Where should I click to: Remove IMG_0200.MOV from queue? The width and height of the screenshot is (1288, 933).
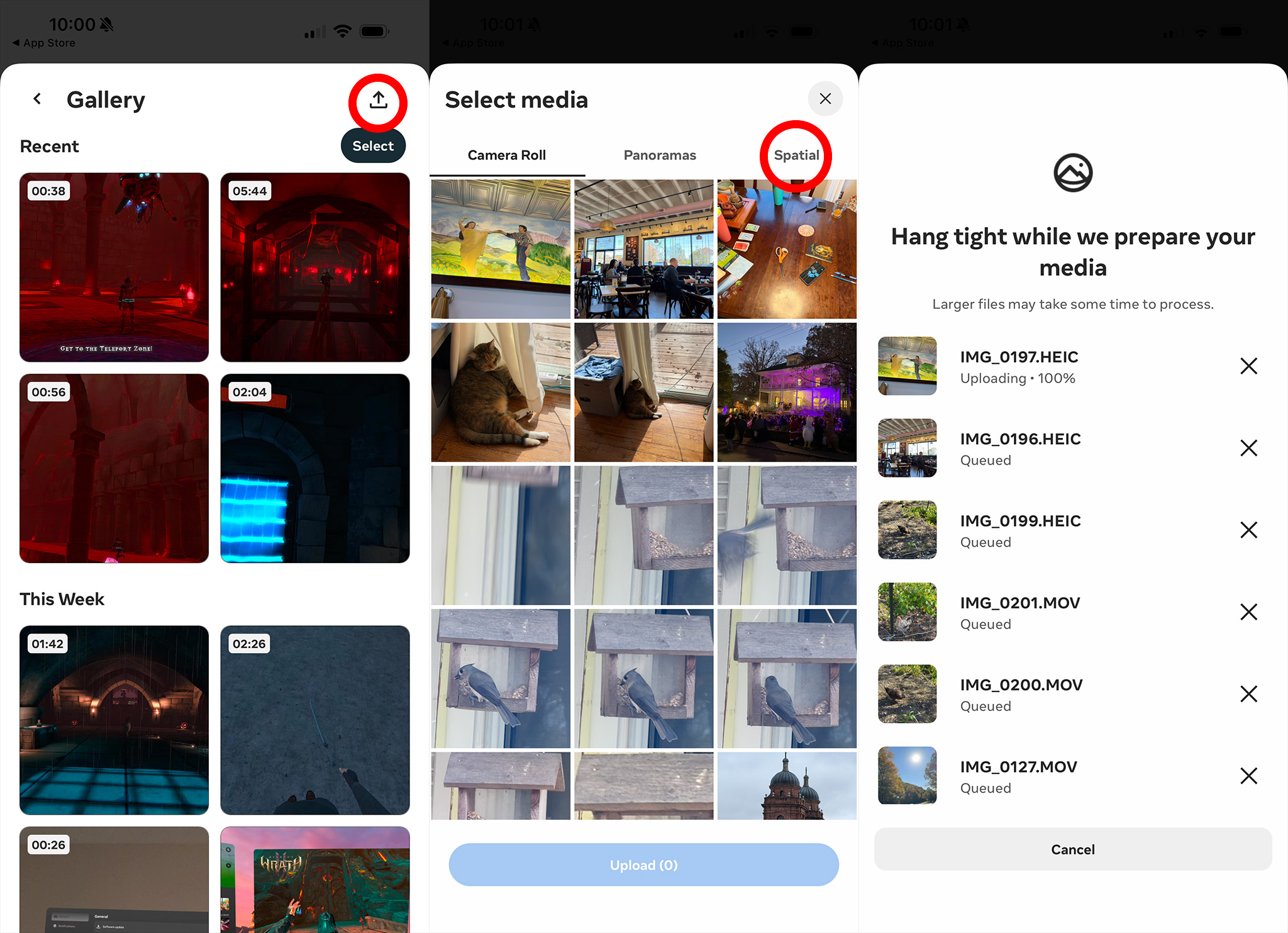tap(1248, 694)
